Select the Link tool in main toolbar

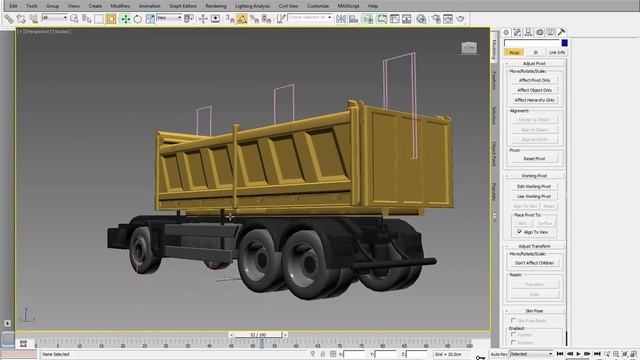9,19
